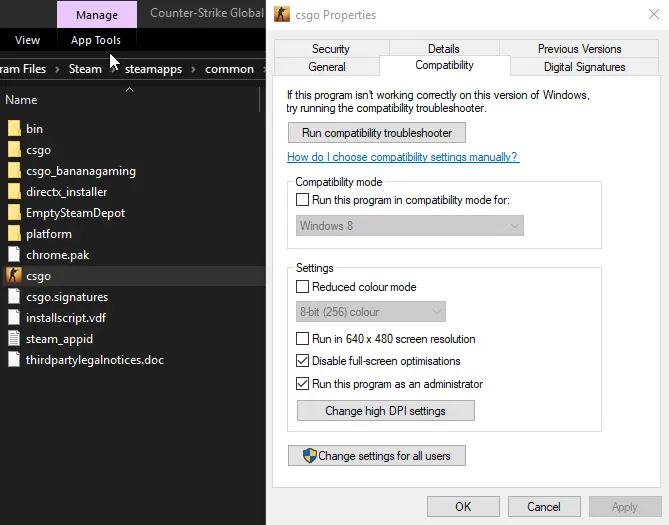Switch to the Details tab
Image resolution: width=669 pixels, height=525 pixels.
[x=444, y=49]
